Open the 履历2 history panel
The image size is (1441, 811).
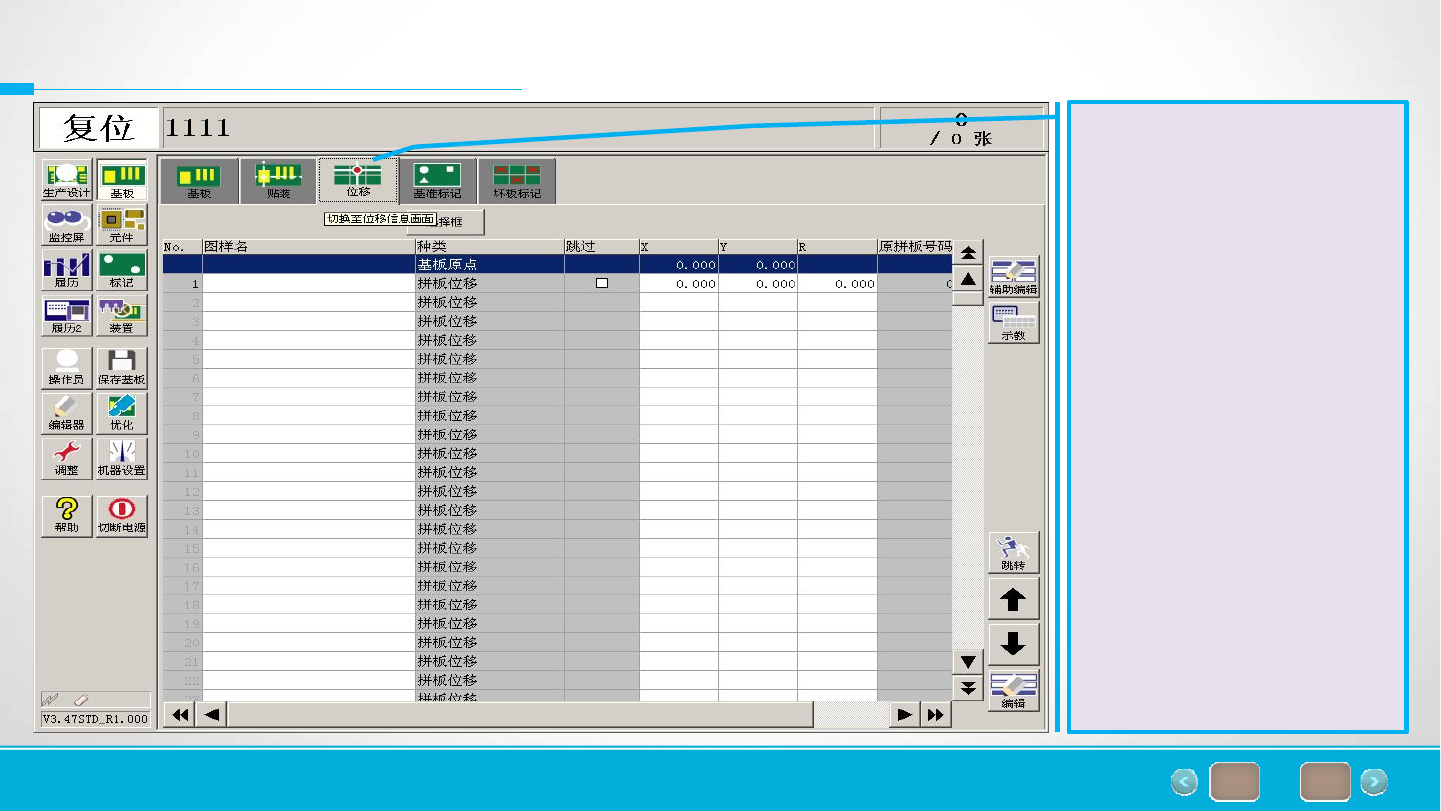(67, 316)
